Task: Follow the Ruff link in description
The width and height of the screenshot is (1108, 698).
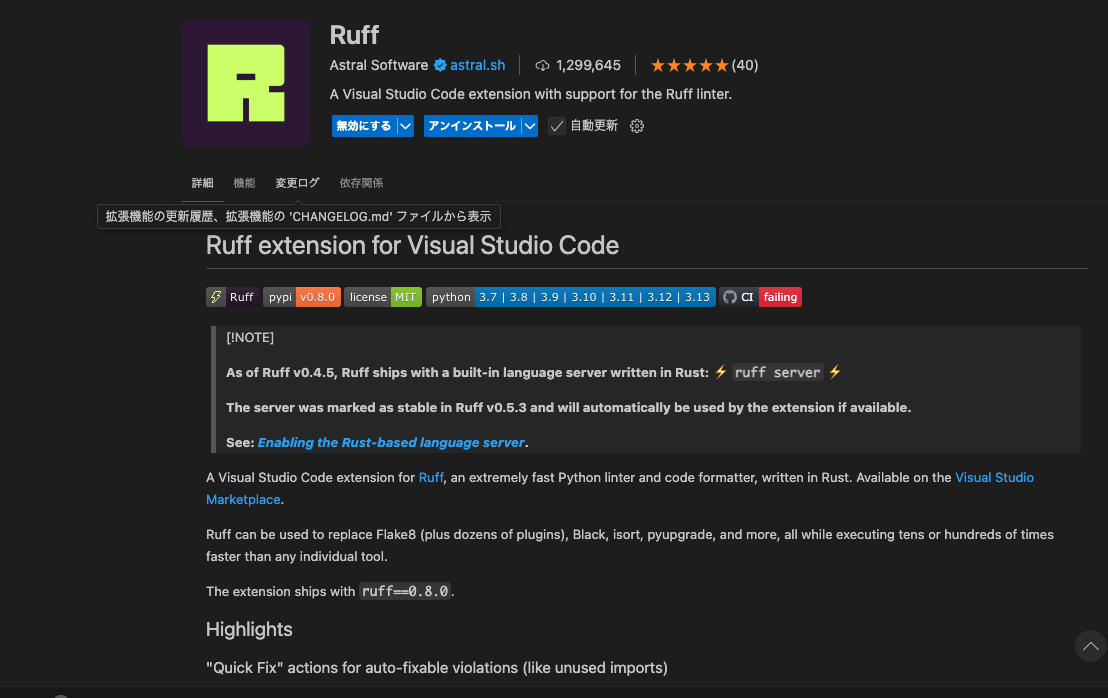Action: [431, 478]
